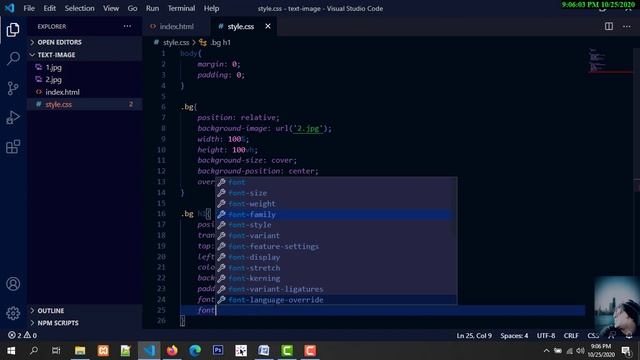Choose font-style from the suggestions
Image resolution: width=640 pixels, height=360 pixels.
pyautogui.click(x=336, y=225)
